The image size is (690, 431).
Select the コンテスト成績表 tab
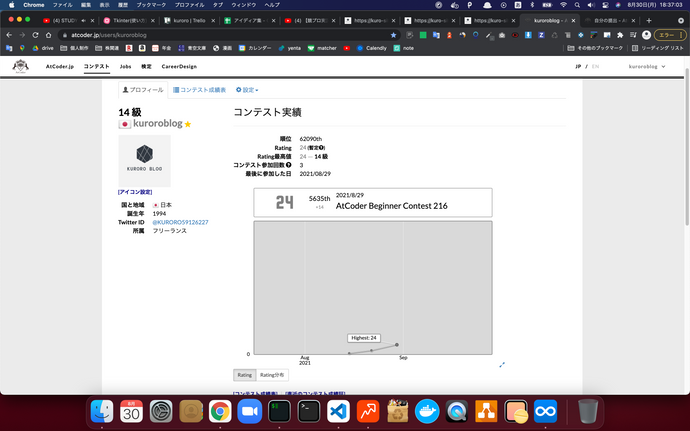click(x=199, y=90)
